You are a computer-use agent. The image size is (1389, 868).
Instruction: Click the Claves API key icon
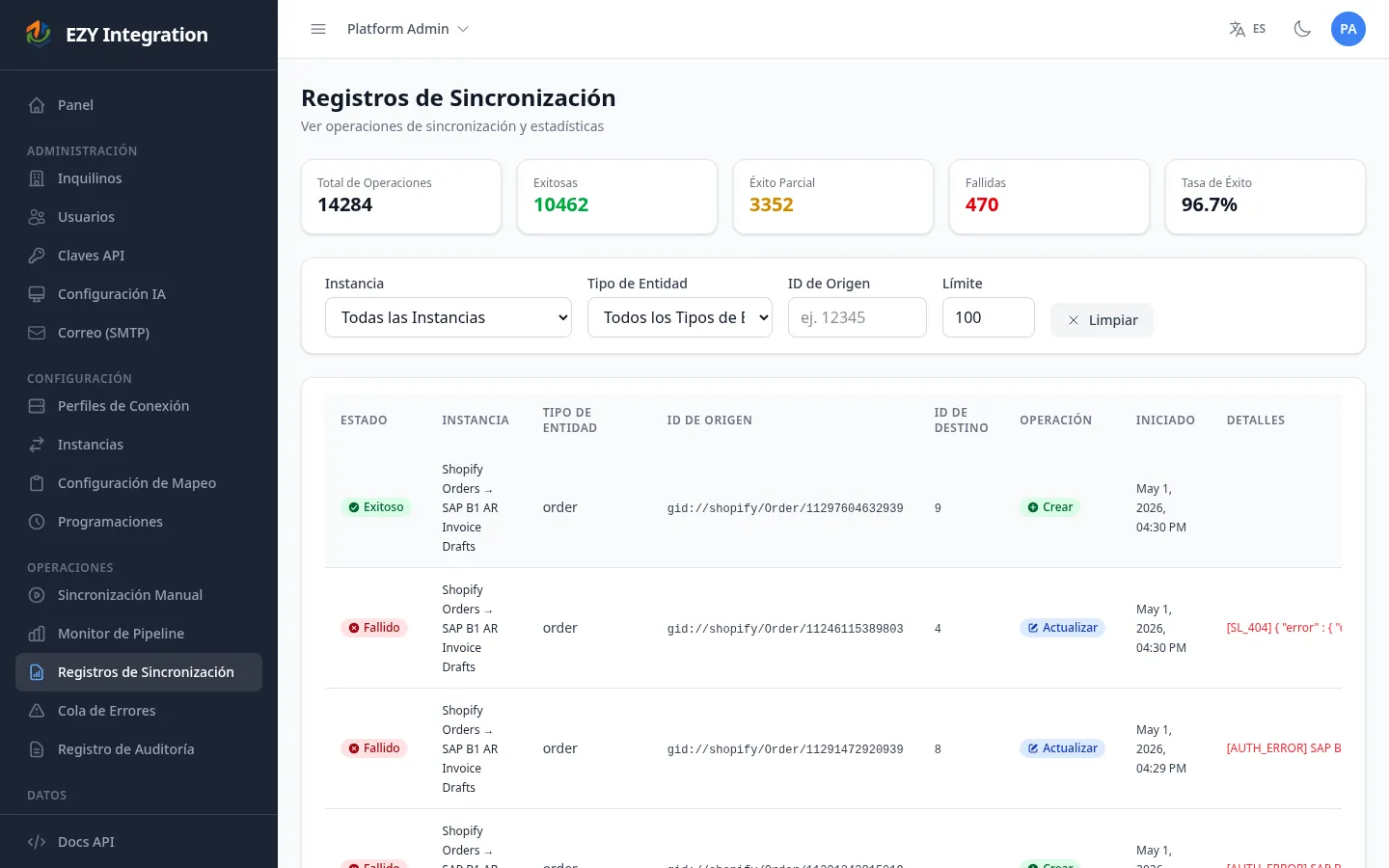click(37, 256)
